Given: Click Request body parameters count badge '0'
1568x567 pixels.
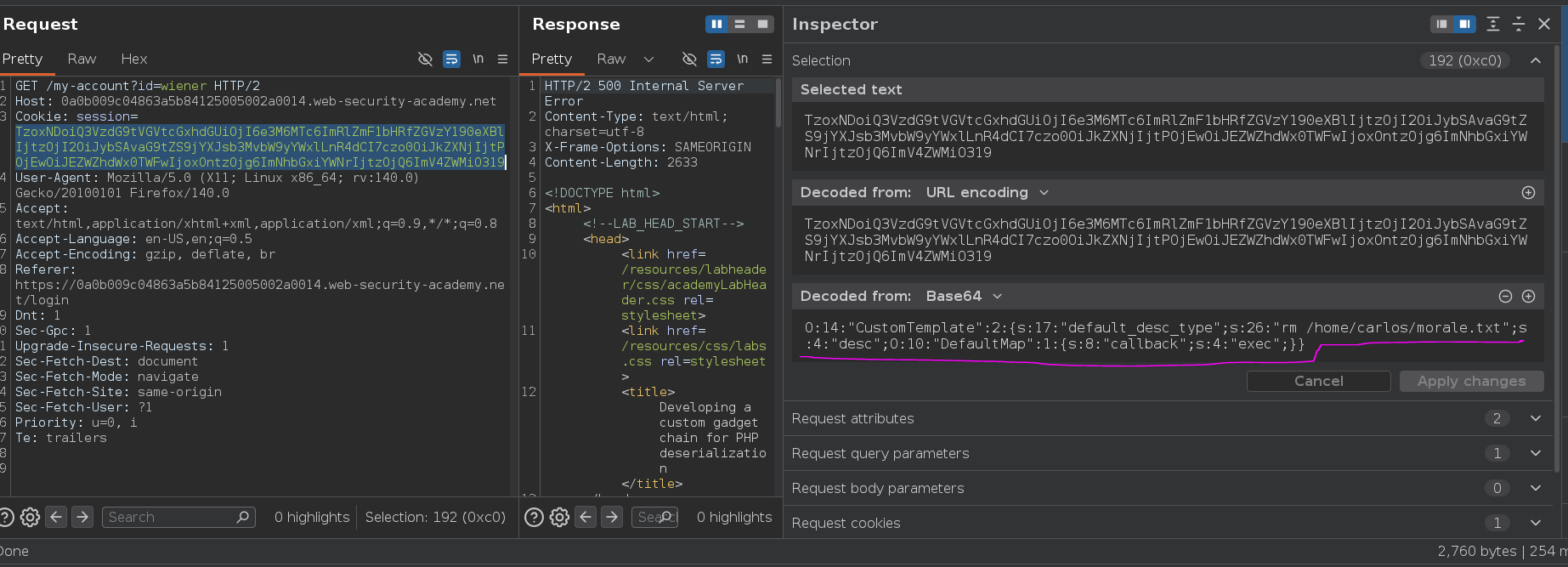Looking at the screenshot, I should (1497, 488).
